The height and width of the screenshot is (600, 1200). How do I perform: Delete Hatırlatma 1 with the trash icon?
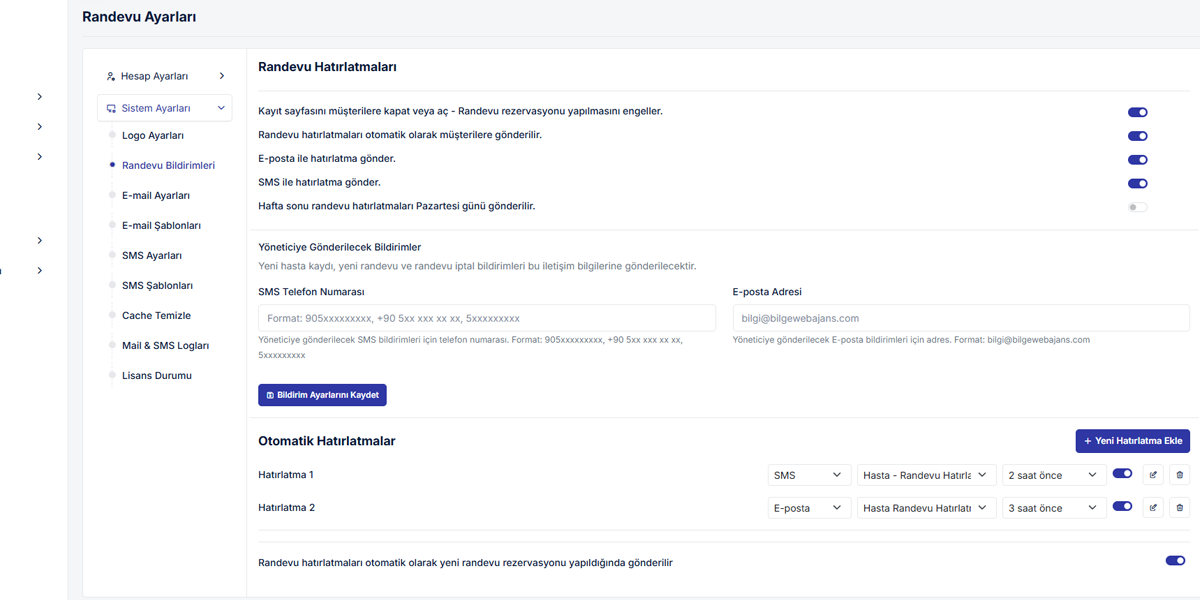coord(1179,475)
